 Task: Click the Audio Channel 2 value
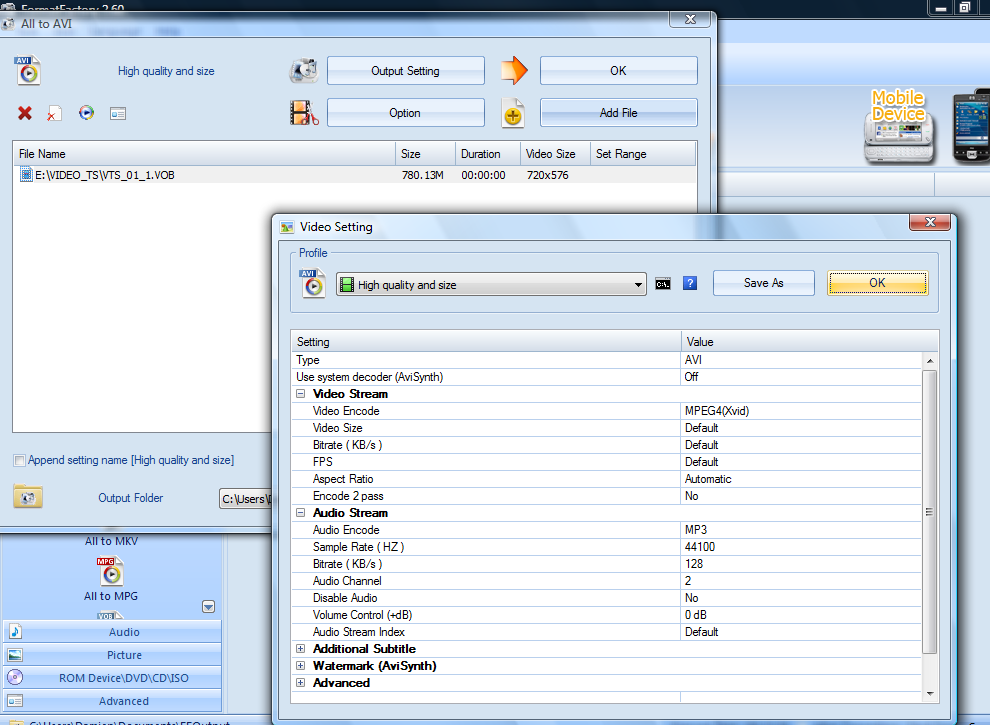pyautogui.click(x=688, y=581)
